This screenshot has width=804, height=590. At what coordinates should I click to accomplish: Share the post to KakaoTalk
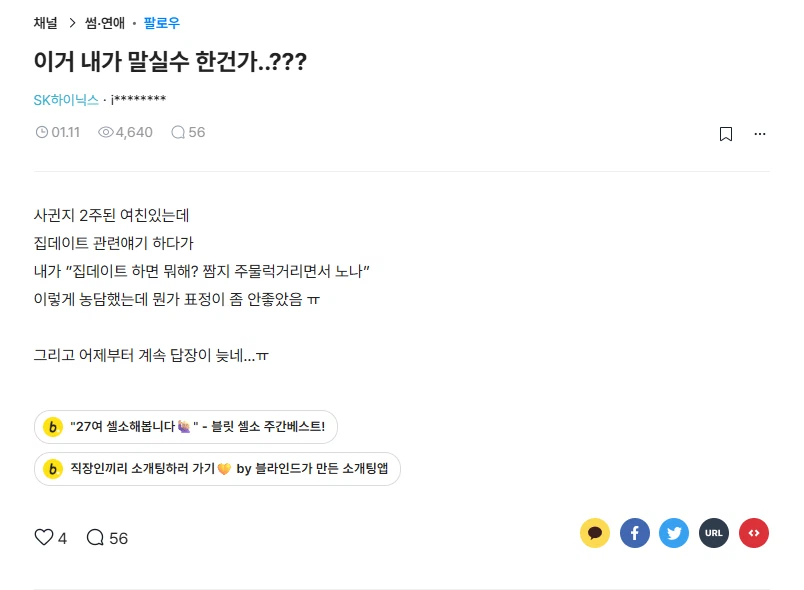[x=594, y=533]
